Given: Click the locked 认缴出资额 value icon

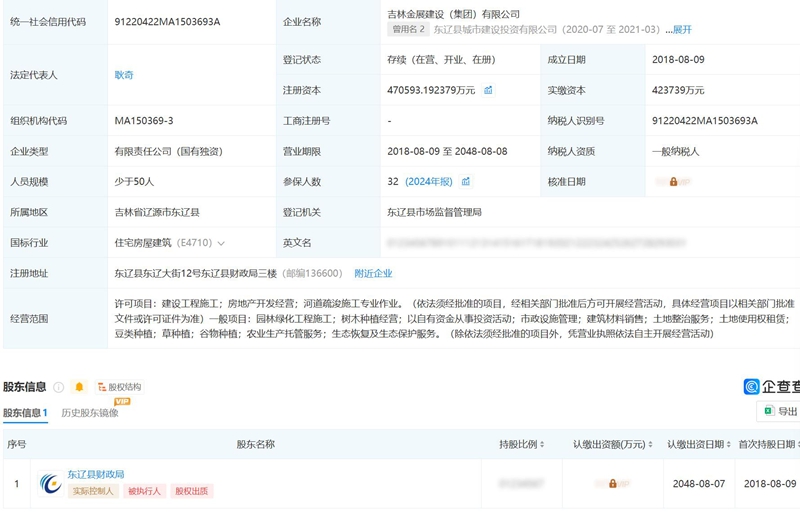Looking at the screenshot, I should point(611,483).
